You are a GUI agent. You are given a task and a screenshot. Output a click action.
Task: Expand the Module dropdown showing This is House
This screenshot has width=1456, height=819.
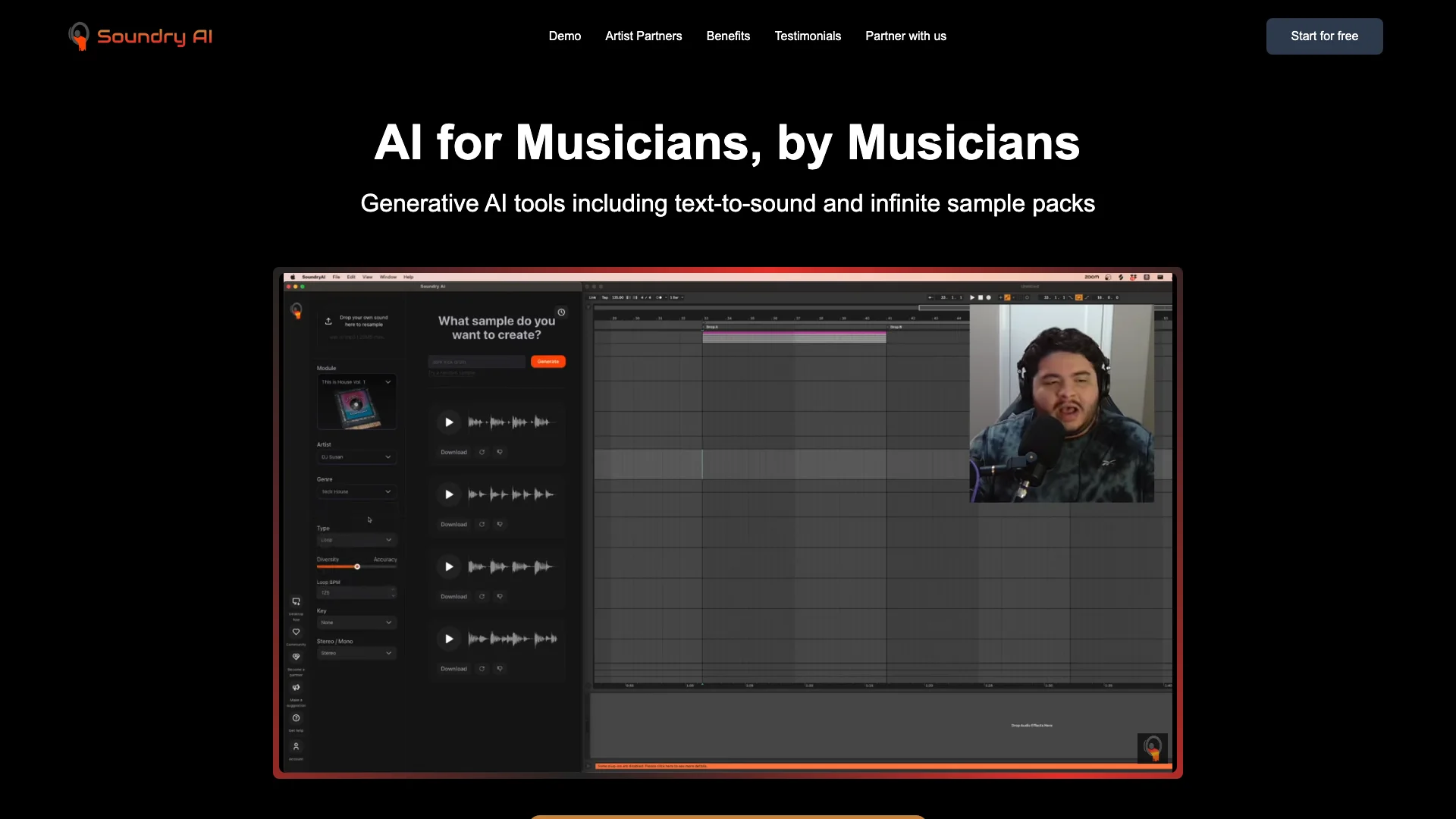coord(356,382)
